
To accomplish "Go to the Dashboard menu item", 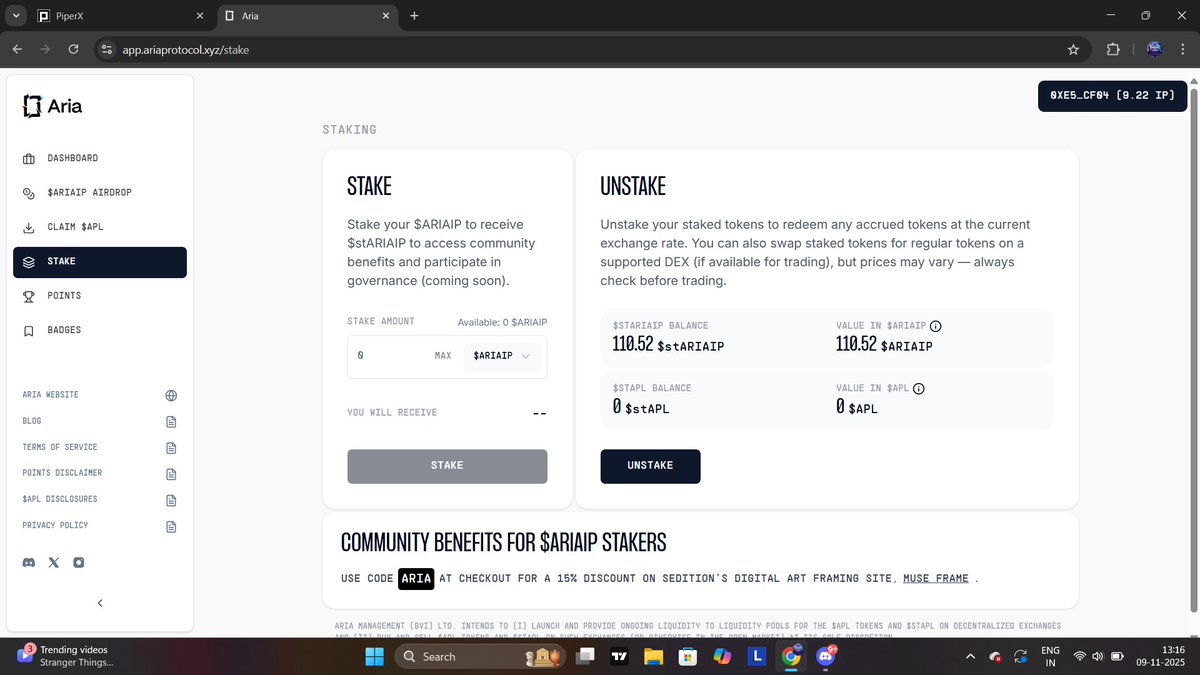I will (100, 158).
